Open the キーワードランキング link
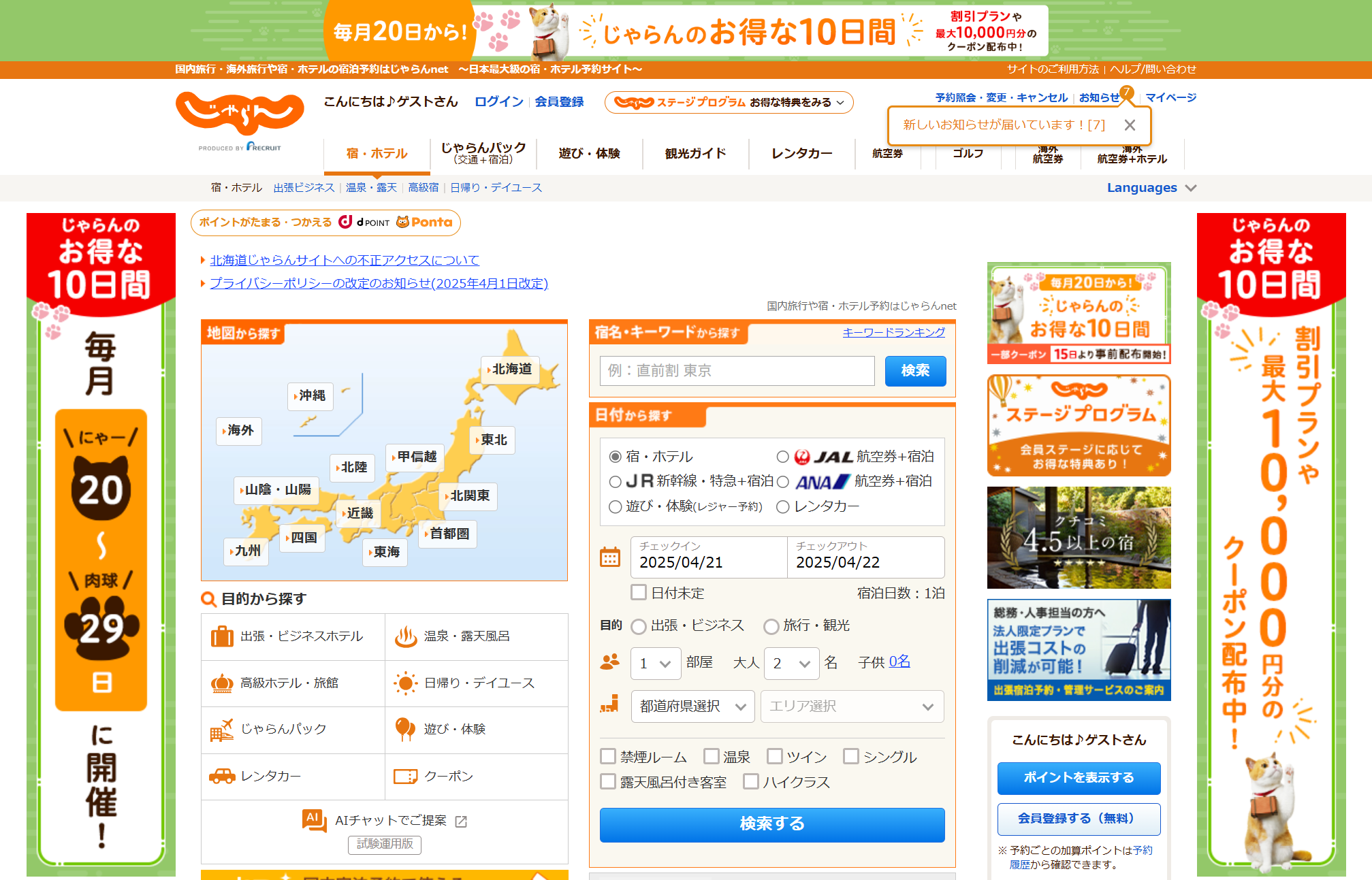 tap(893, 332)
